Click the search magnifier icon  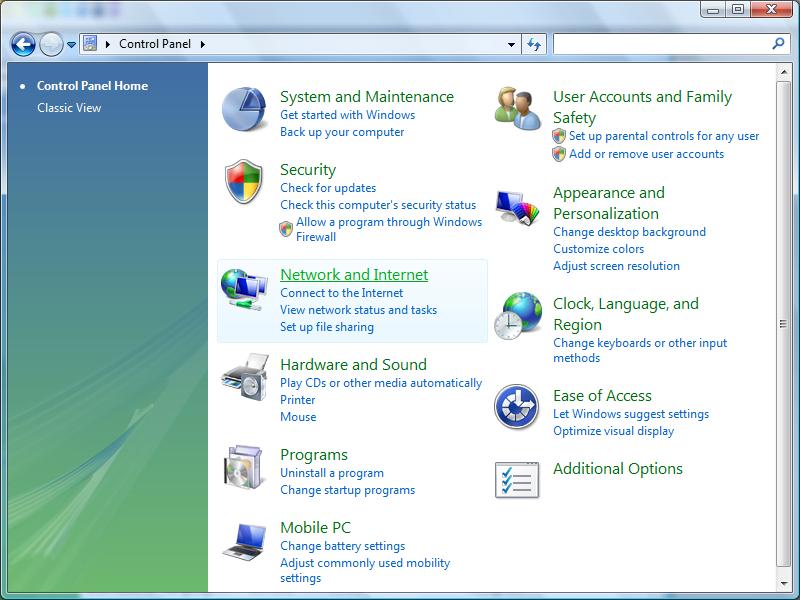(x=778, y=44)
